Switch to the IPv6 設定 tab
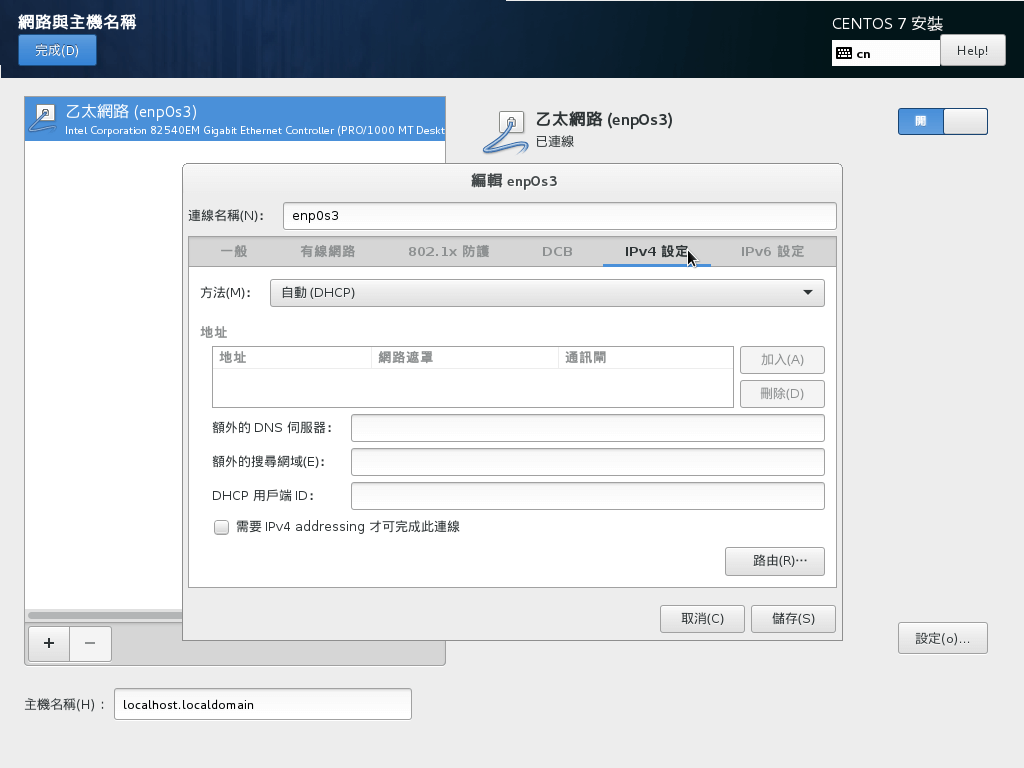The width and height of the screenshot is (1024, 768). (x=772, y=251)
